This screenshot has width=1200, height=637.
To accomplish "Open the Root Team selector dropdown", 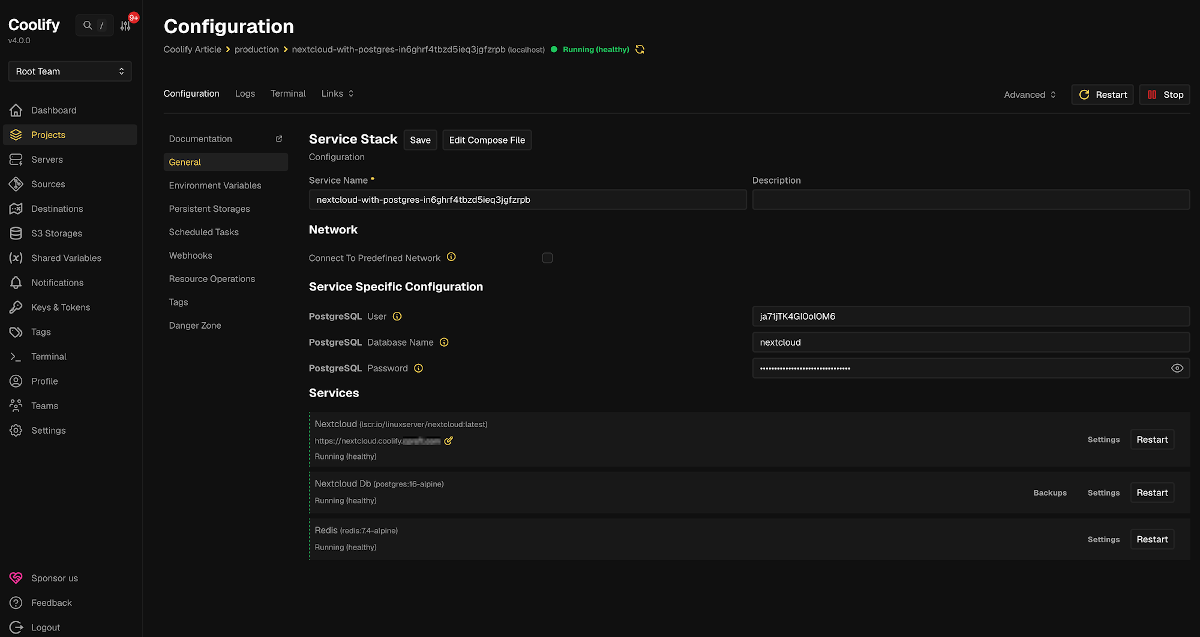I will [x=69, y=71].
